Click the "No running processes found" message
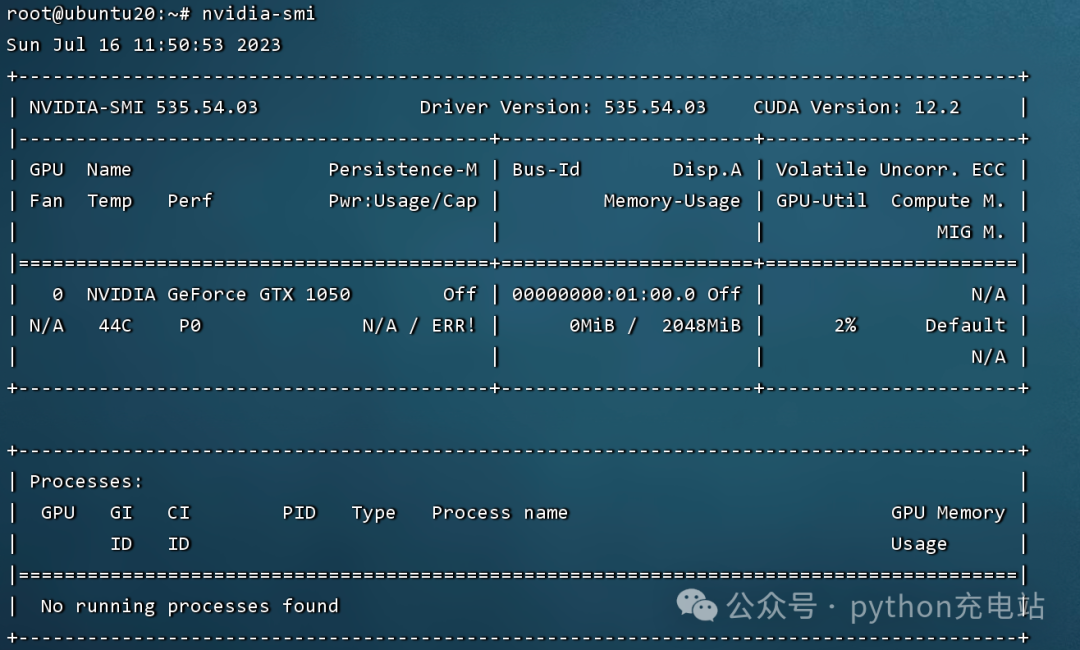This screenshot has height=650, width=1080. (x=189, y=607)
